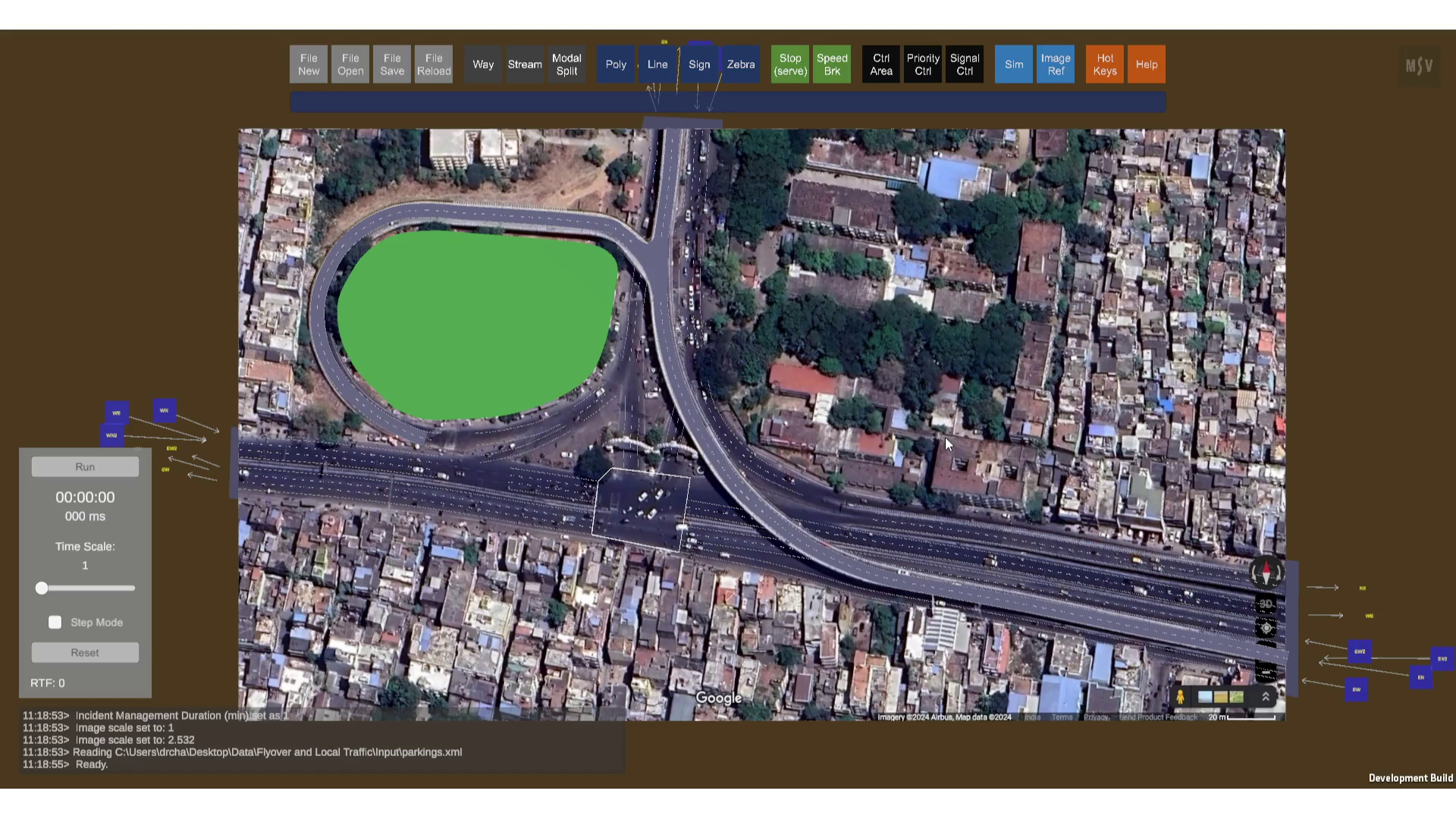1456x819 pixels.
Task: Click the WN blue stream source box
Action: pyautogui.click(x=164, y=410)
